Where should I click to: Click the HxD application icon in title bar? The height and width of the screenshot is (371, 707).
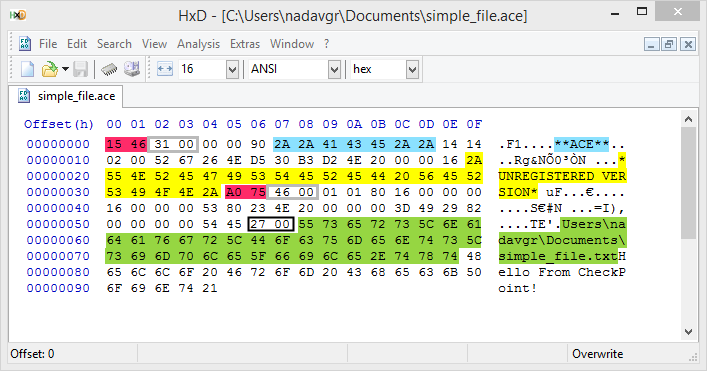tap(18, 15)
